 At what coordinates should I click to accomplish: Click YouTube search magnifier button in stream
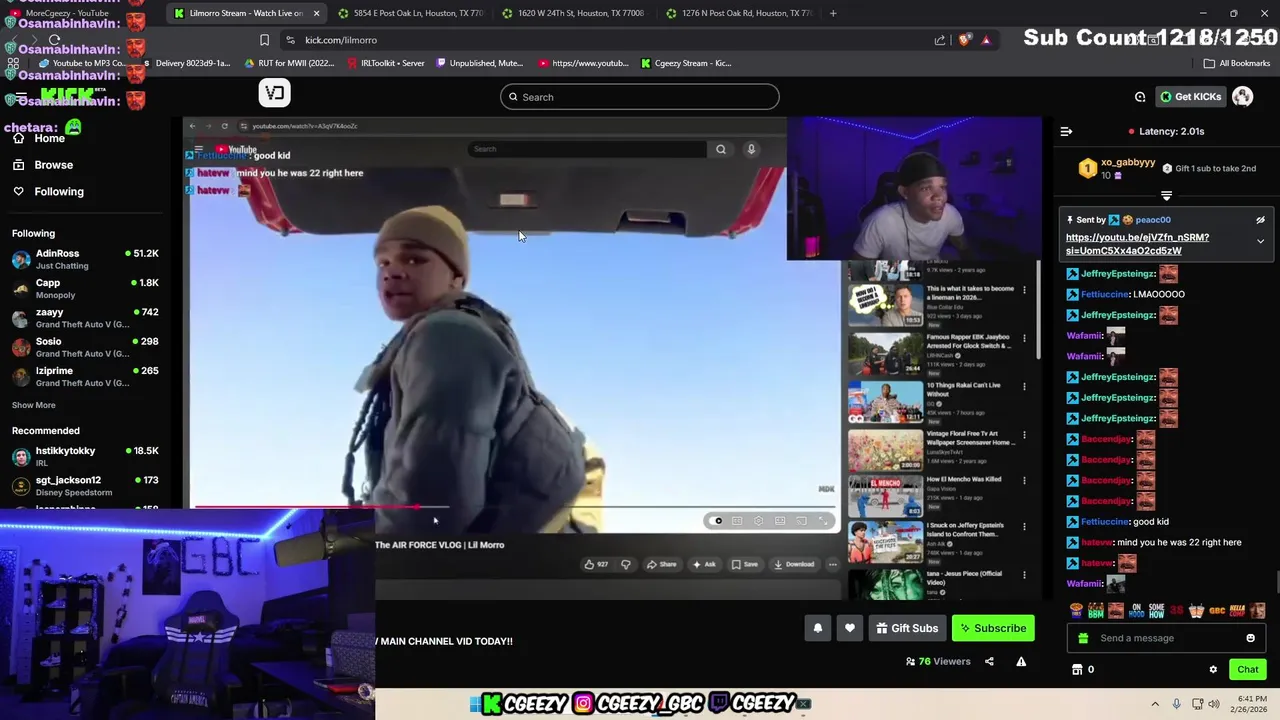click(720, 149)
